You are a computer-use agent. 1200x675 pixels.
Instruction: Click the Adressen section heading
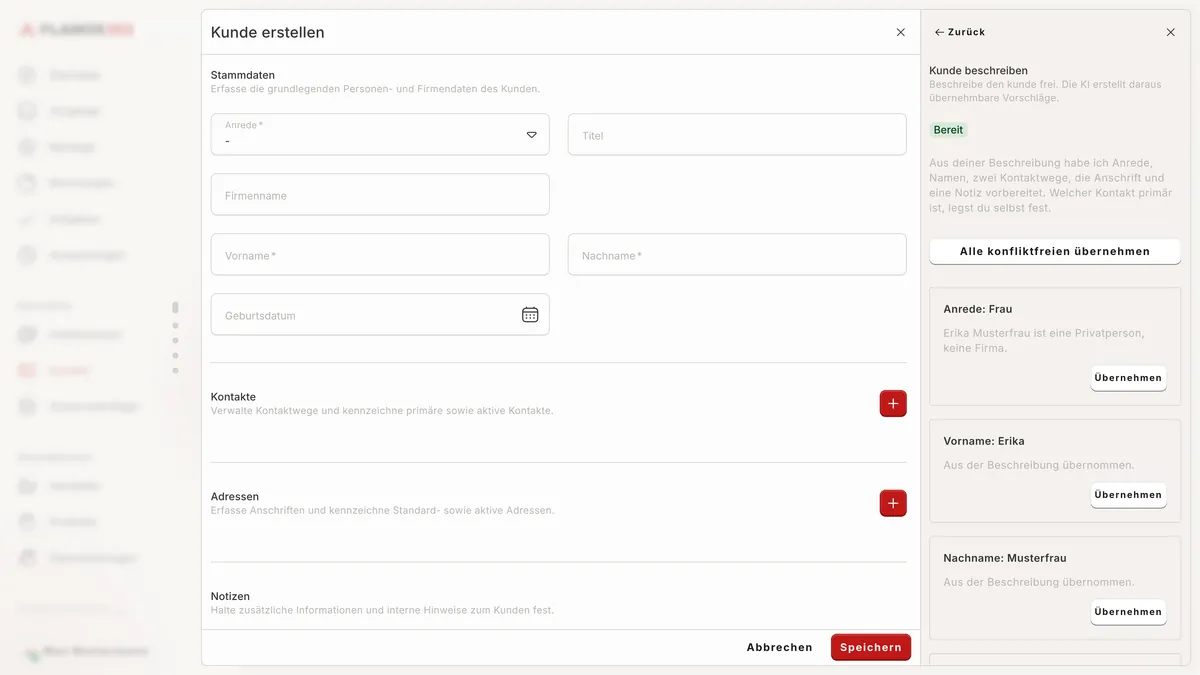[235, 496]
